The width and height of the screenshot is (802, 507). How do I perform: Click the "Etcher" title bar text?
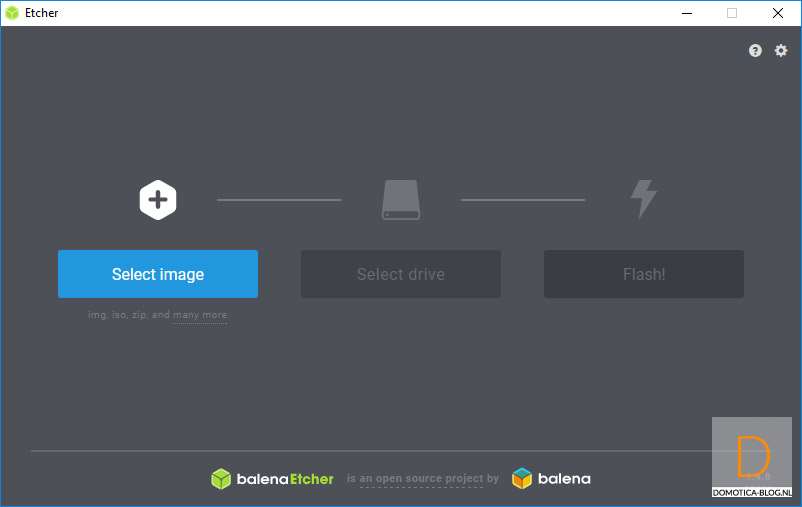click(x=42, y=13)
